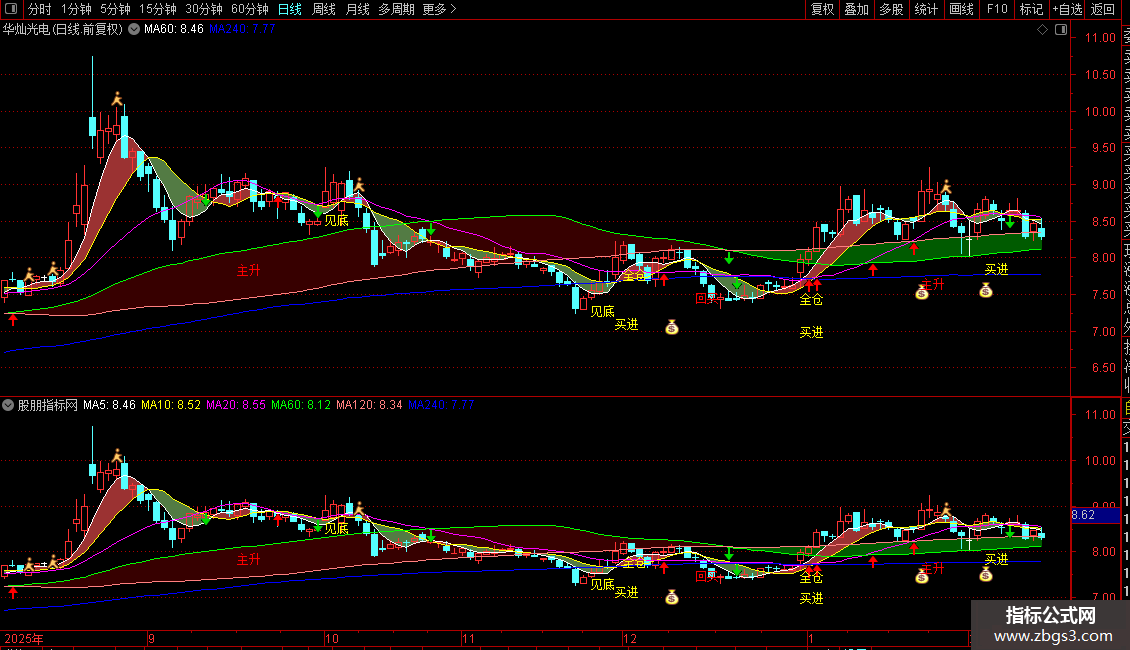Viewport: 1130px width, 650px height.
Task: Click the 标记 mark button
Action: 1031,9
